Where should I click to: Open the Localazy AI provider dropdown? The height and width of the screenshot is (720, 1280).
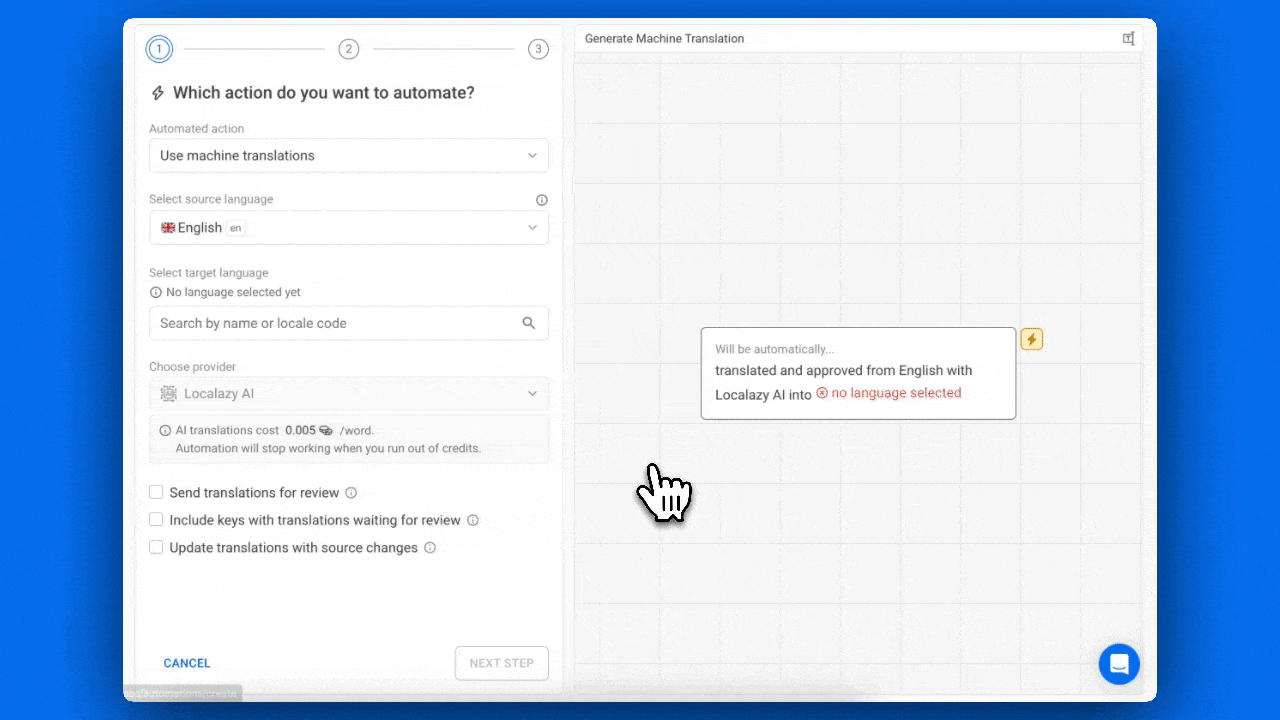[348, 394]
